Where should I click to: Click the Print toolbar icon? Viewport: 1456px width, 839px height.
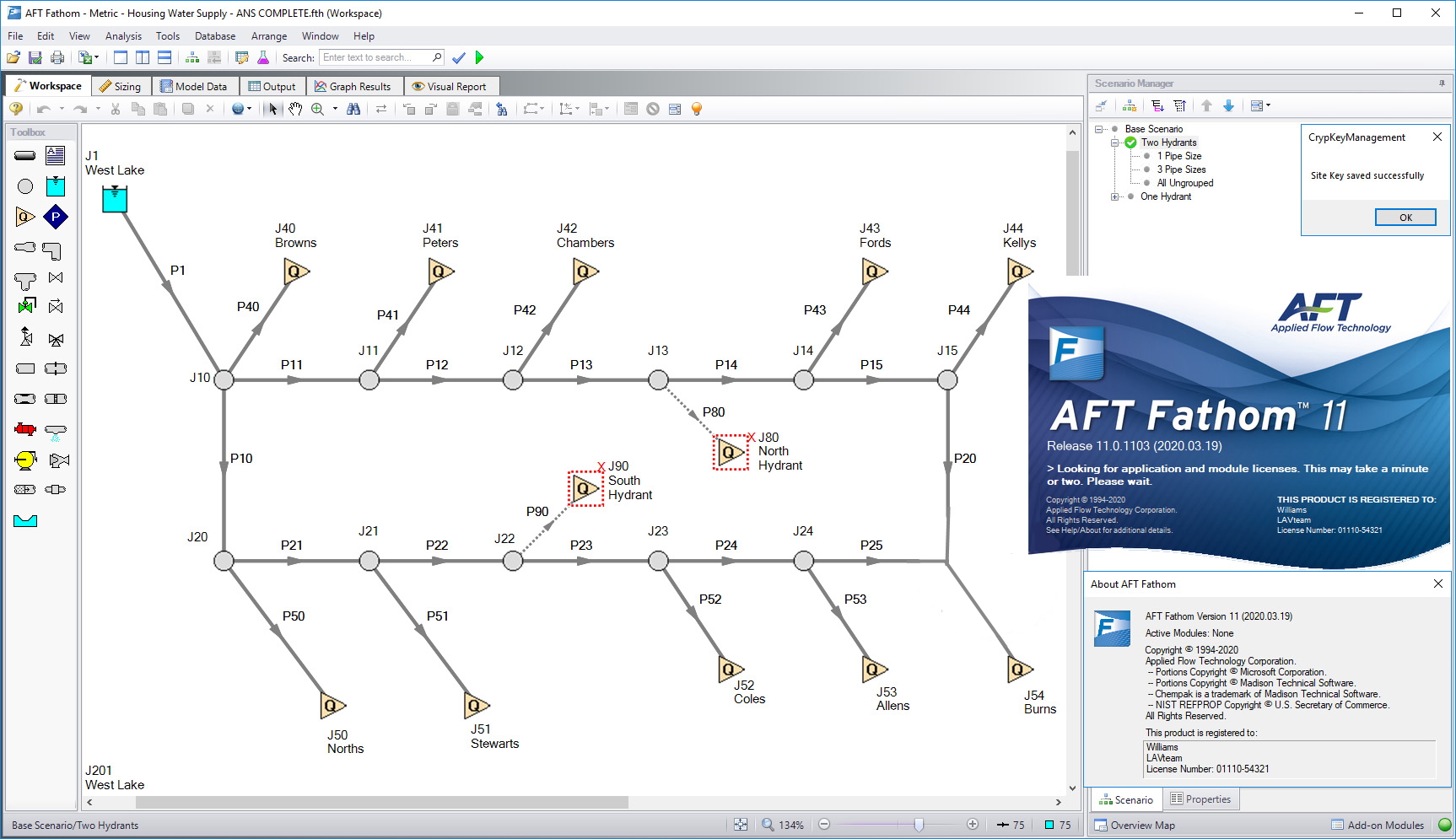pos(57,57)
